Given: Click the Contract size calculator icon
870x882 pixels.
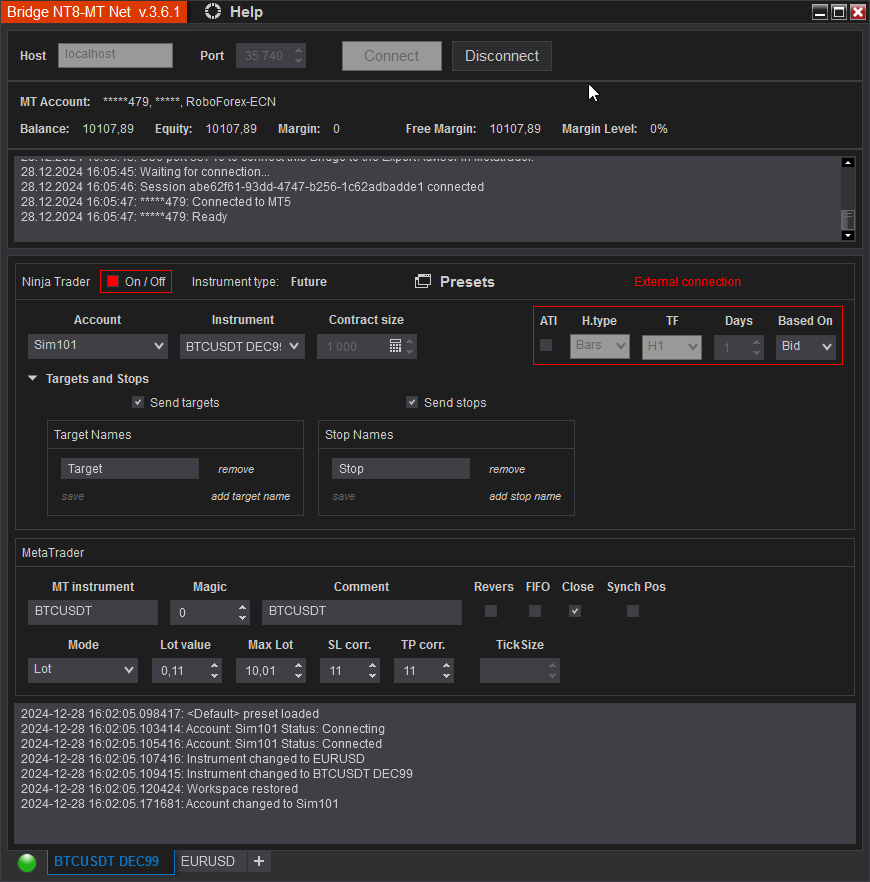Looking at the screenshot, I should pyautogui.click(x=395, y=346).
